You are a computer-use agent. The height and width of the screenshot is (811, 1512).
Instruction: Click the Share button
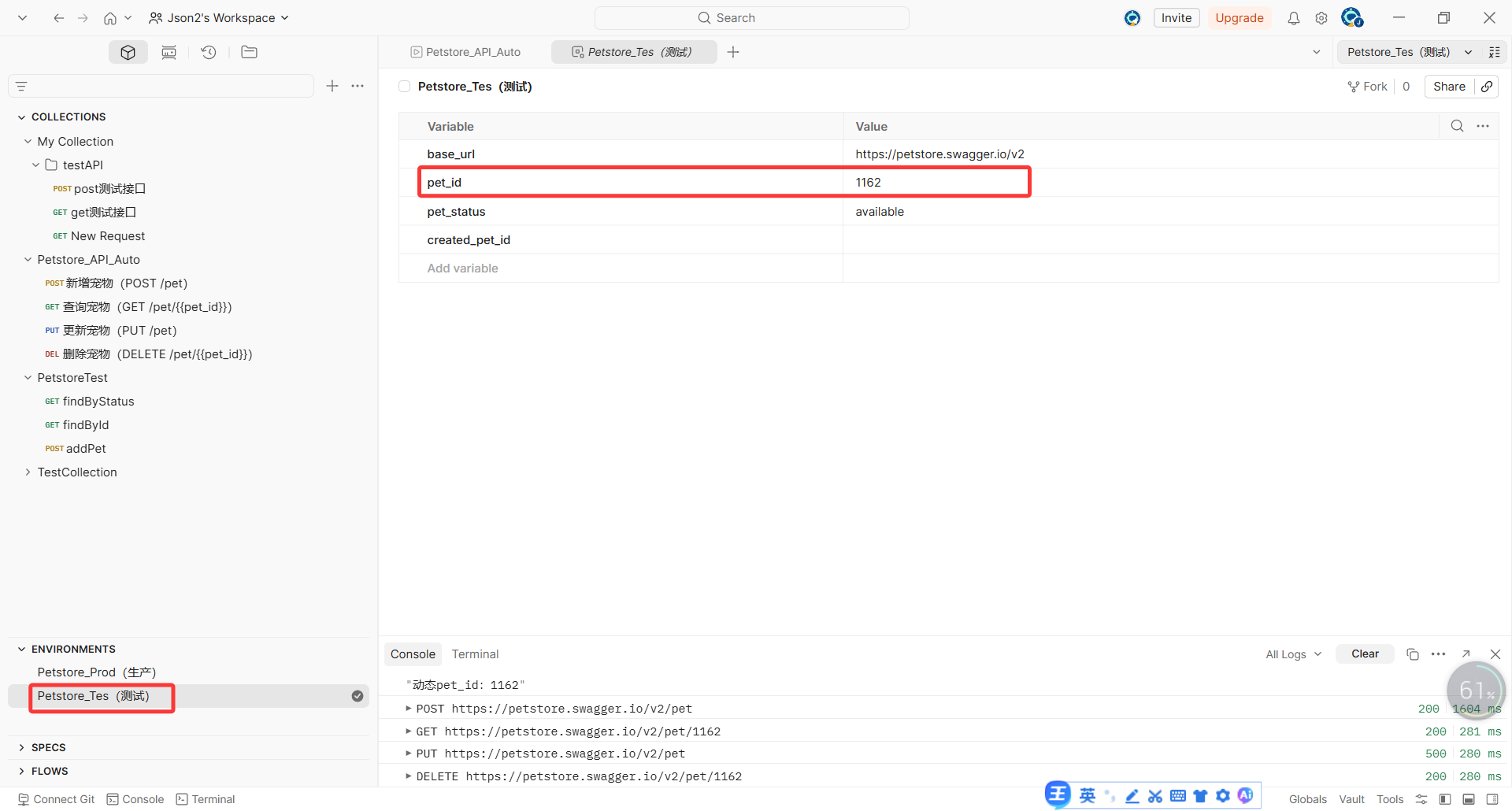coord(1449,87)
